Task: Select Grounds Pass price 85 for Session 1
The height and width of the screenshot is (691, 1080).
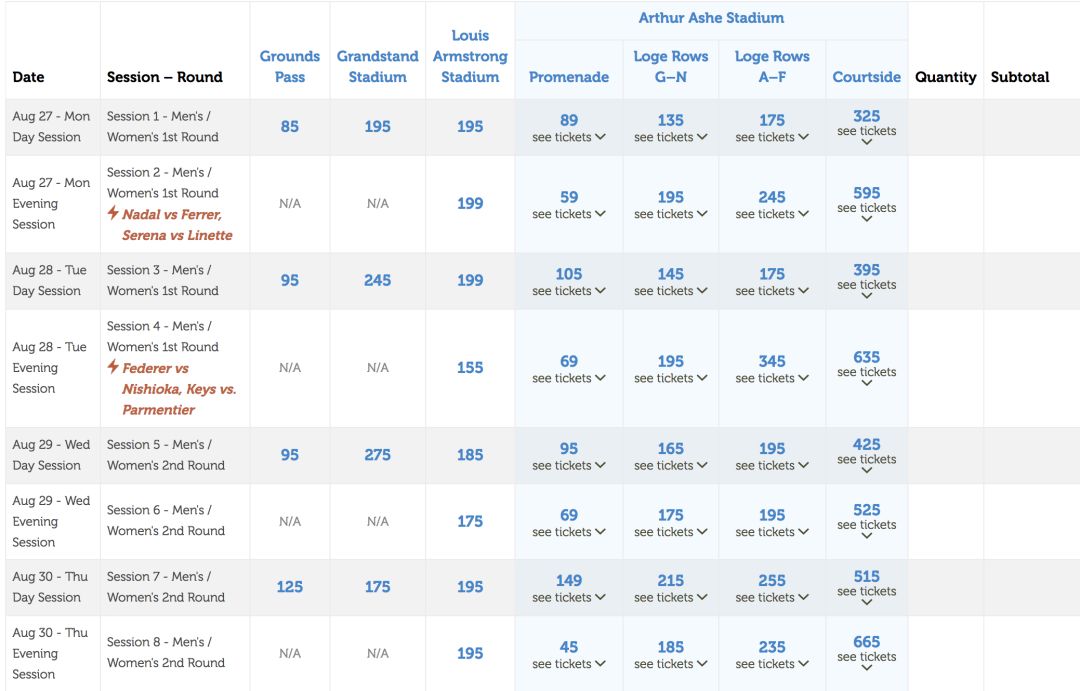Action: pos(290,127)
